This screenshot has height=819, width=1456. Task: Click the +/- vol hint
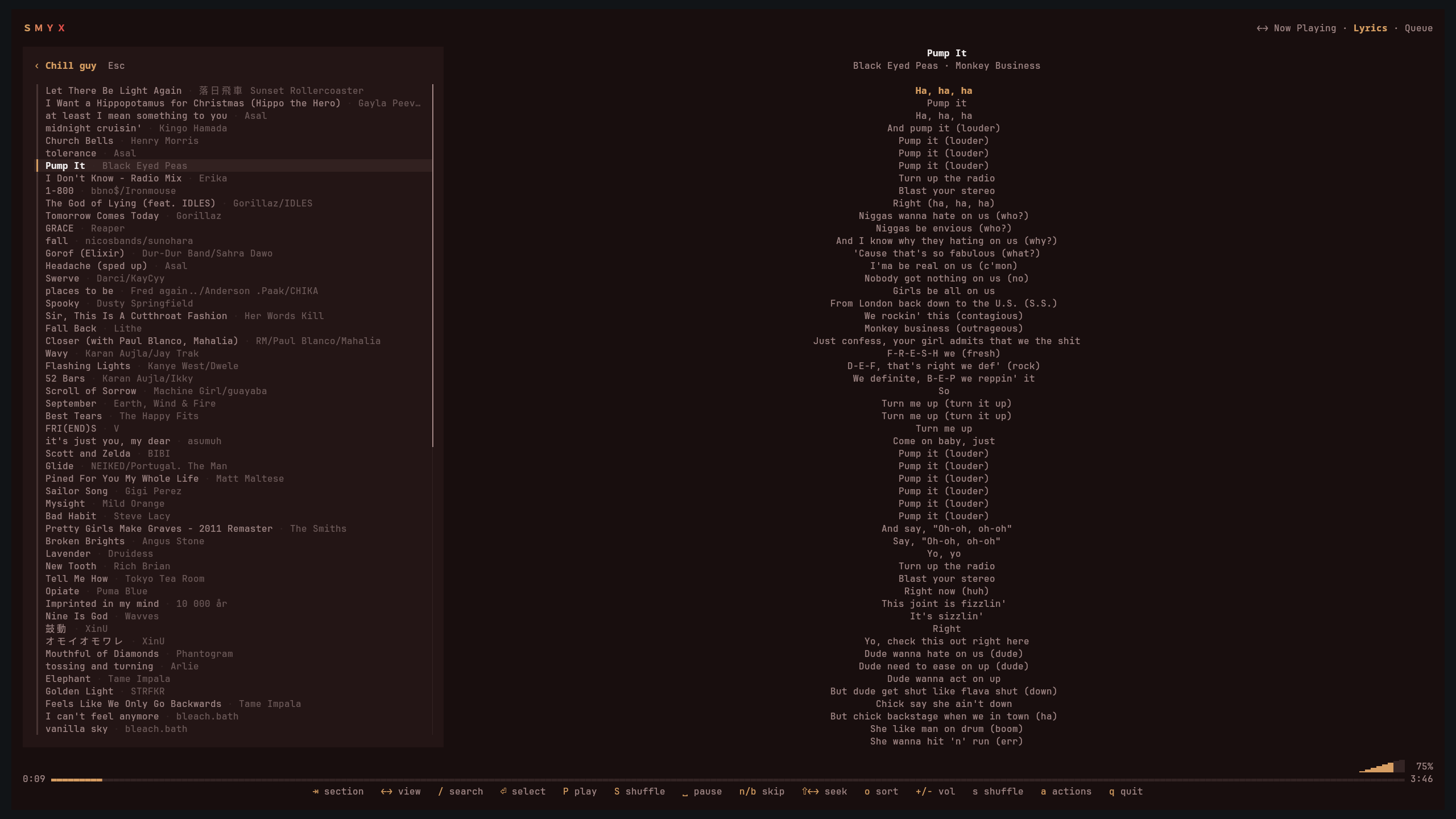(935, 792)
